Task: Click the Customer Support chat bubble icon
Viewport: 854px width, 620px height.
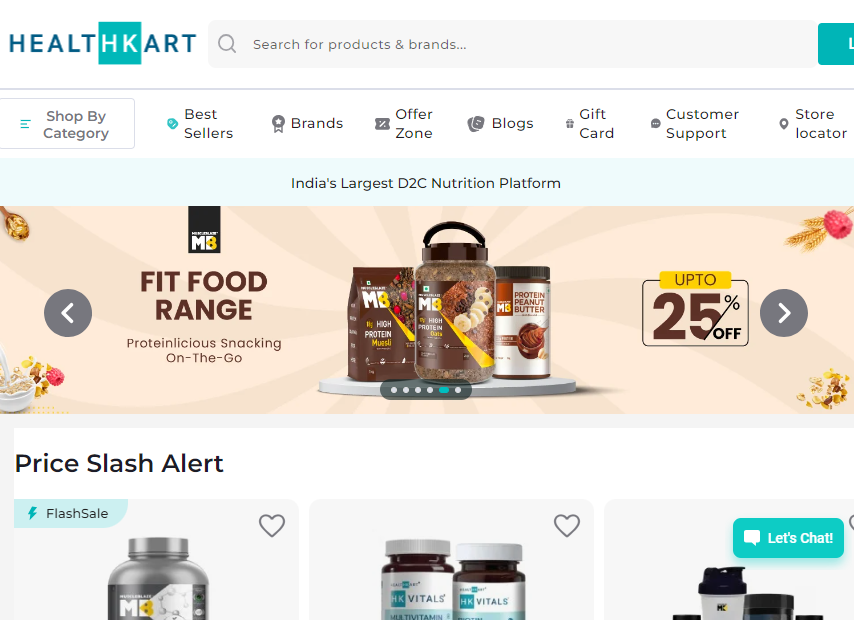Action: (656, 124)
